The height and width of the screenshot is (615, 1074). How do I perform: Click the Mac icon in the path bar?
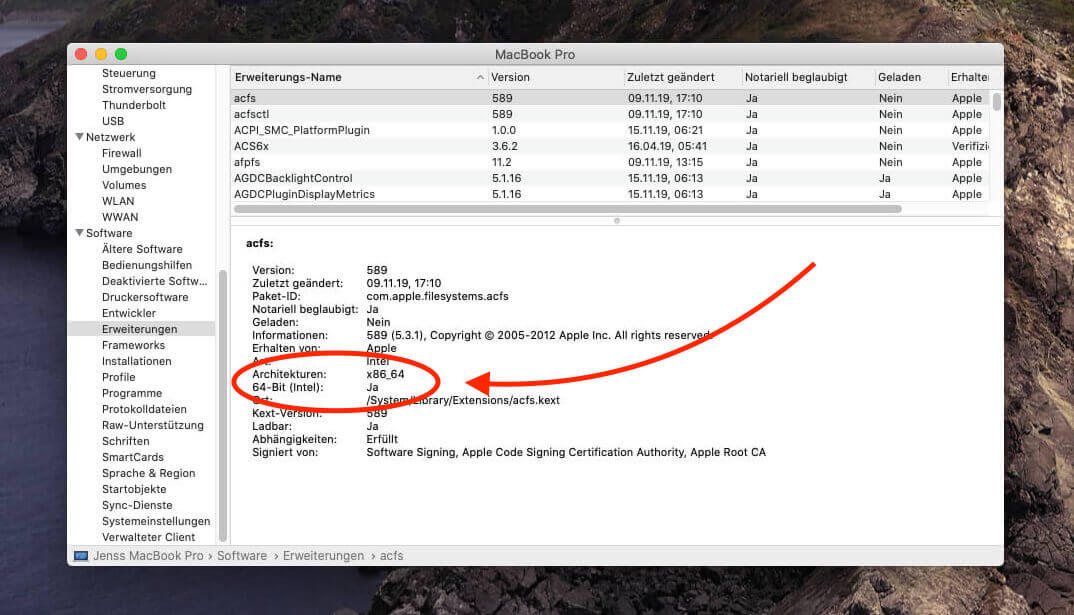click(x=81, y=555)
